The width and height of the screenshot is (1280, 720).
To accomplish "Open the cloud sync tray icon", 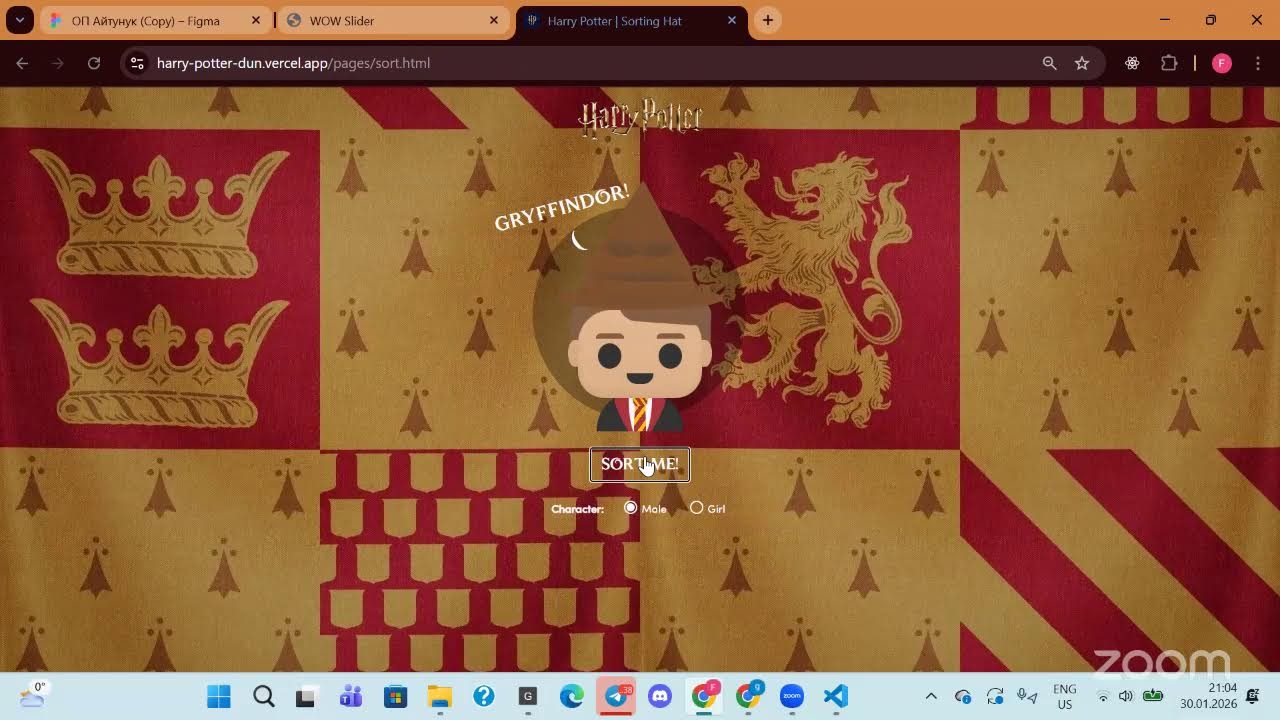I will tap(963, 696).
